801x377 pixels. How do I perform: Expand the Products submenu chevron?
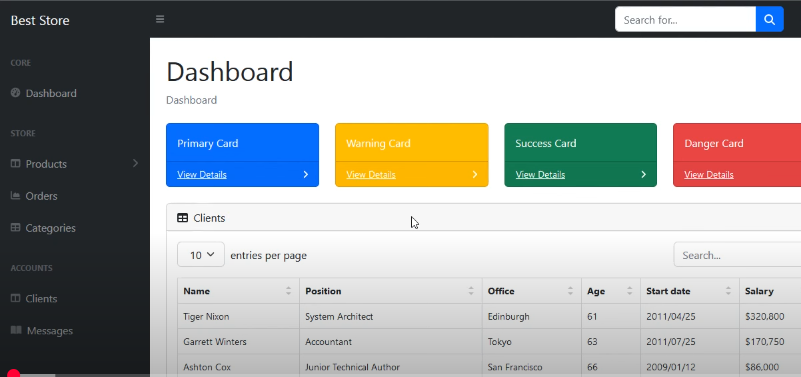click(135, 163)
